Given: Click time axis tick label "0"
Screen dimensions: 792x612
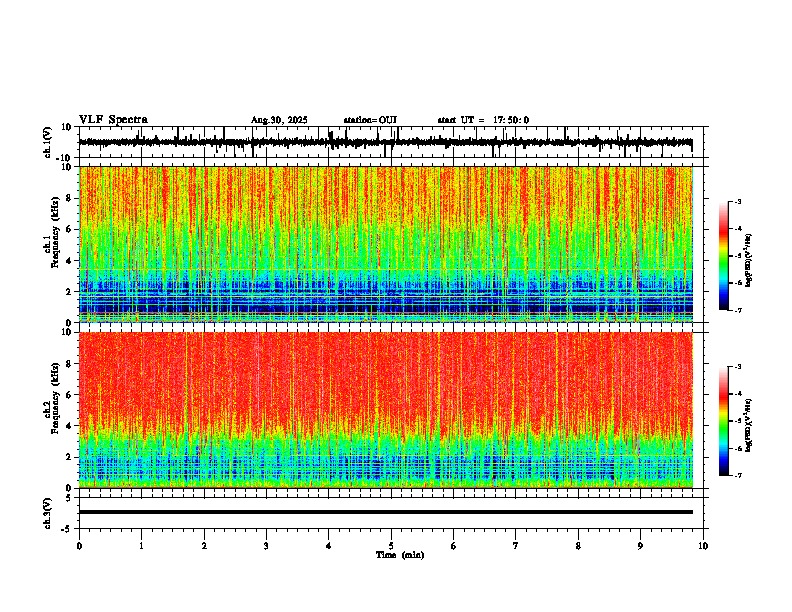Looking at the screenshot, I should 79,546.
